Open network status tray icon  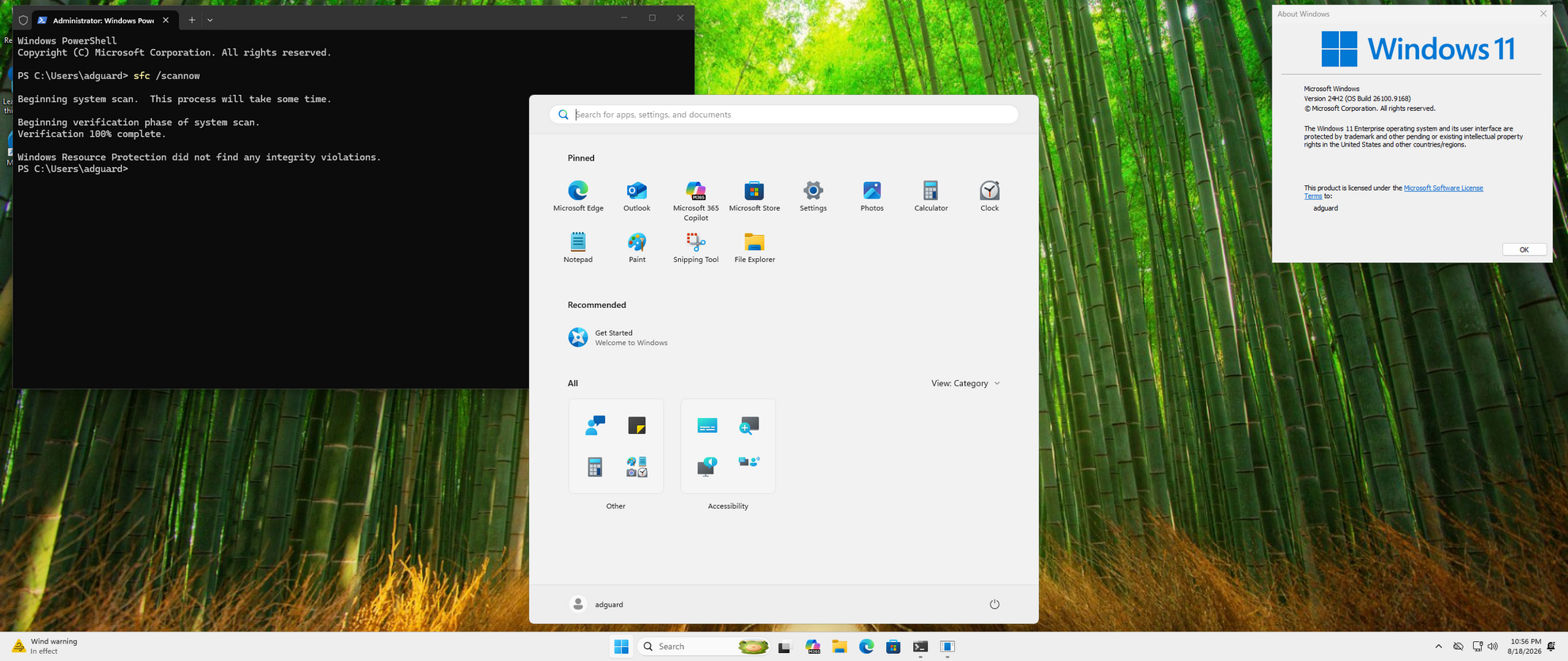1477,647
